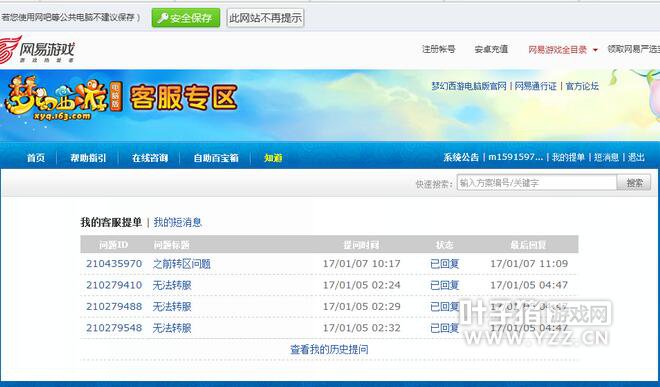
Task: Open the 网易游戏 logo
Action: coord(38,50)
